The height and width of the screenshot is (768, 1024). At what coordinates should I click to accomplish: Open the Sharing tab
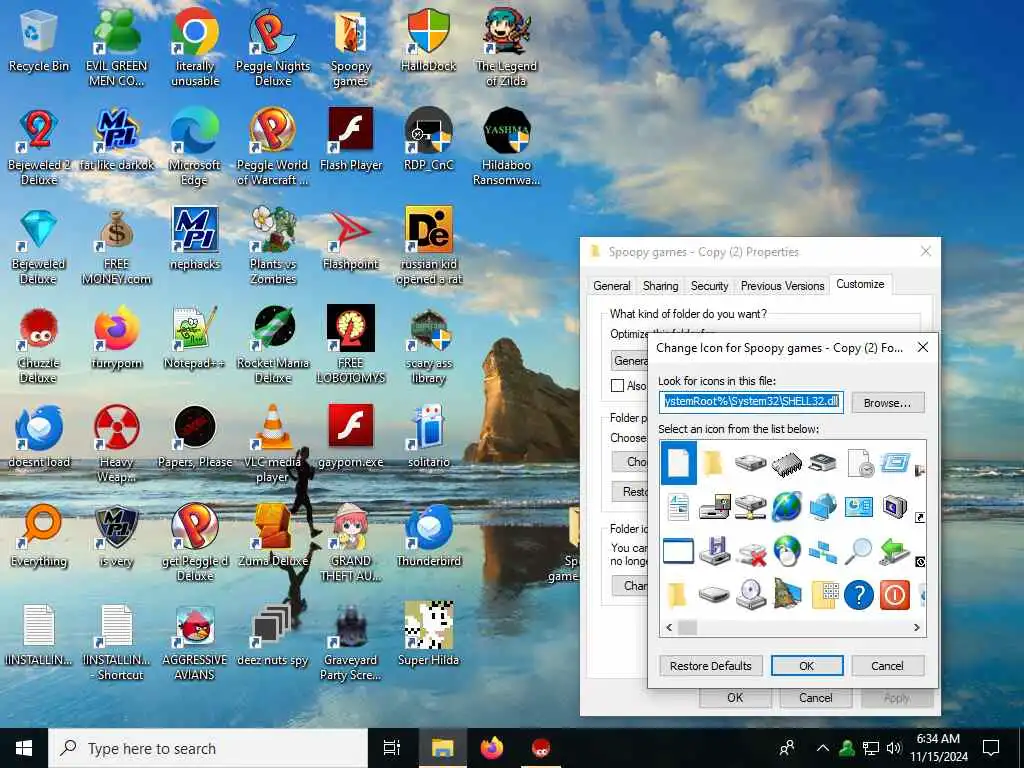(660, 285)
